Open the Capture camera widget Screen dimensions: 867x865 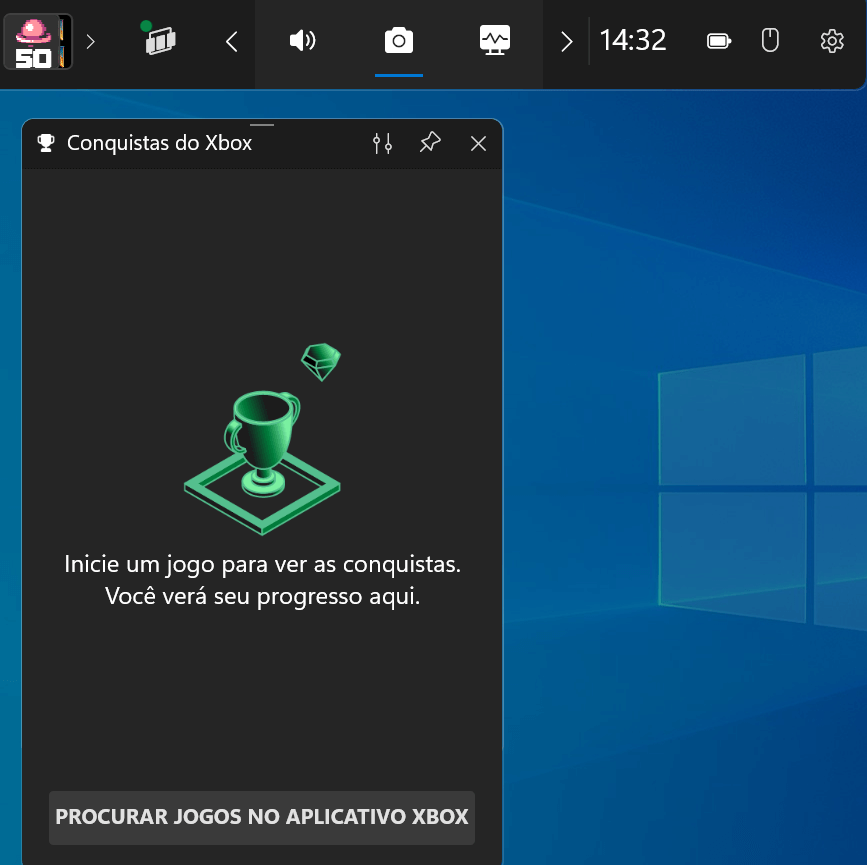click(x=399, y=41)
